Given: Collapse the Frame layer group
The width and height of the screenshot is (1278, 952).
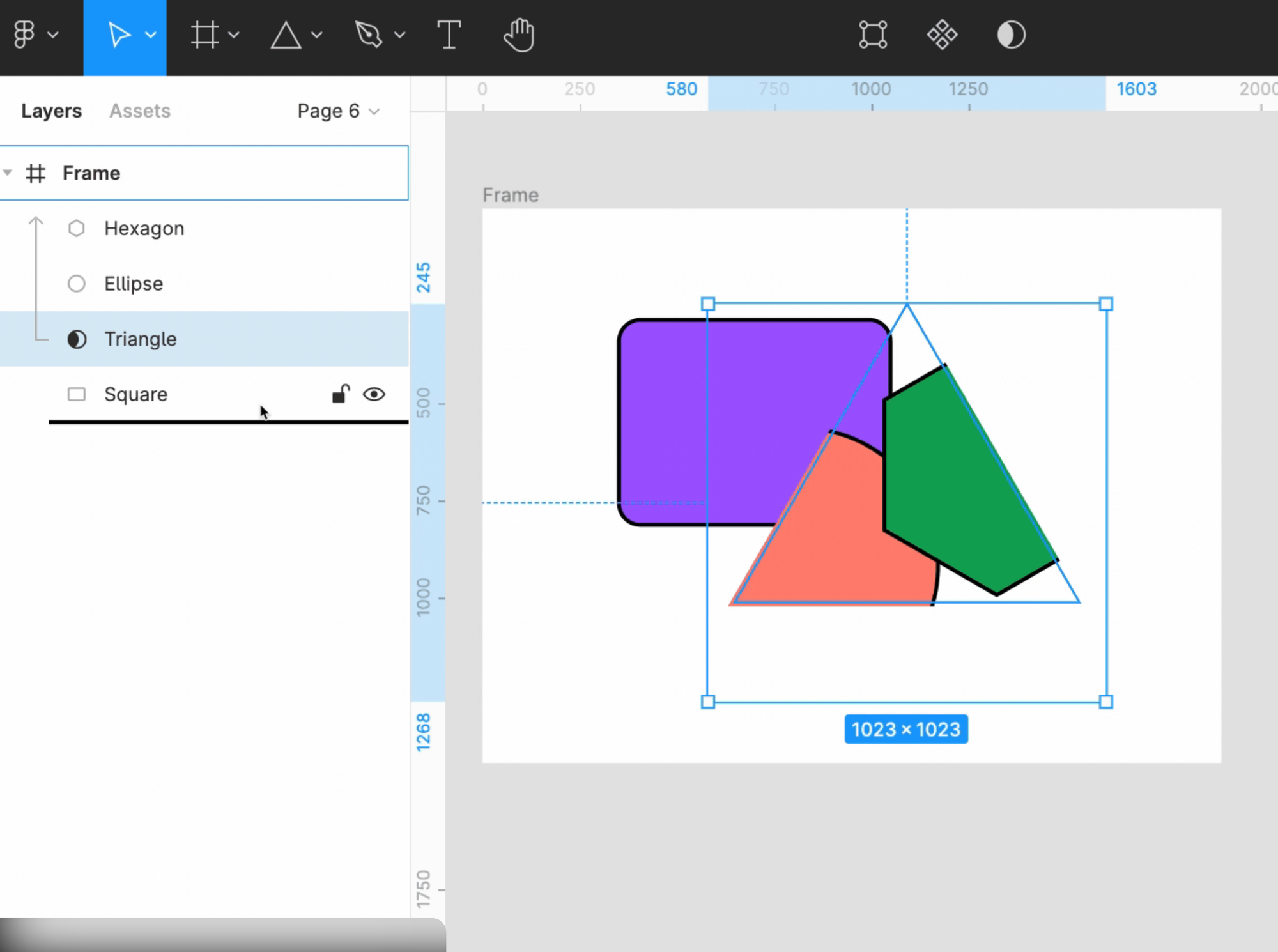Looking at the screenshot, I should pos(8,173).
